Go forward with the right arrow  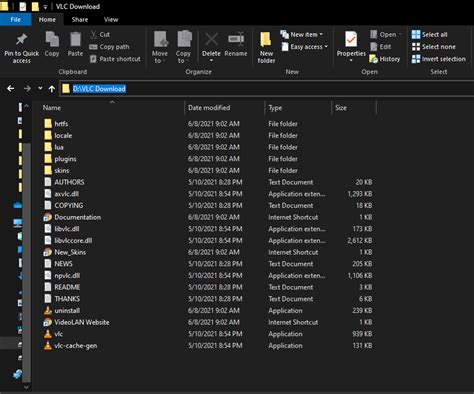[x=27, y=88]
